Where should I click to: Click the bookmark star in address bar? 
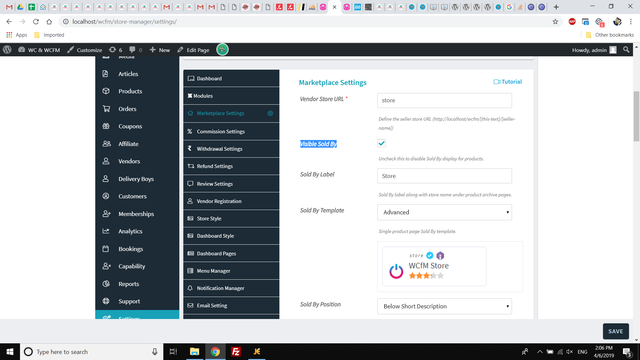click(x=555, y=22)
